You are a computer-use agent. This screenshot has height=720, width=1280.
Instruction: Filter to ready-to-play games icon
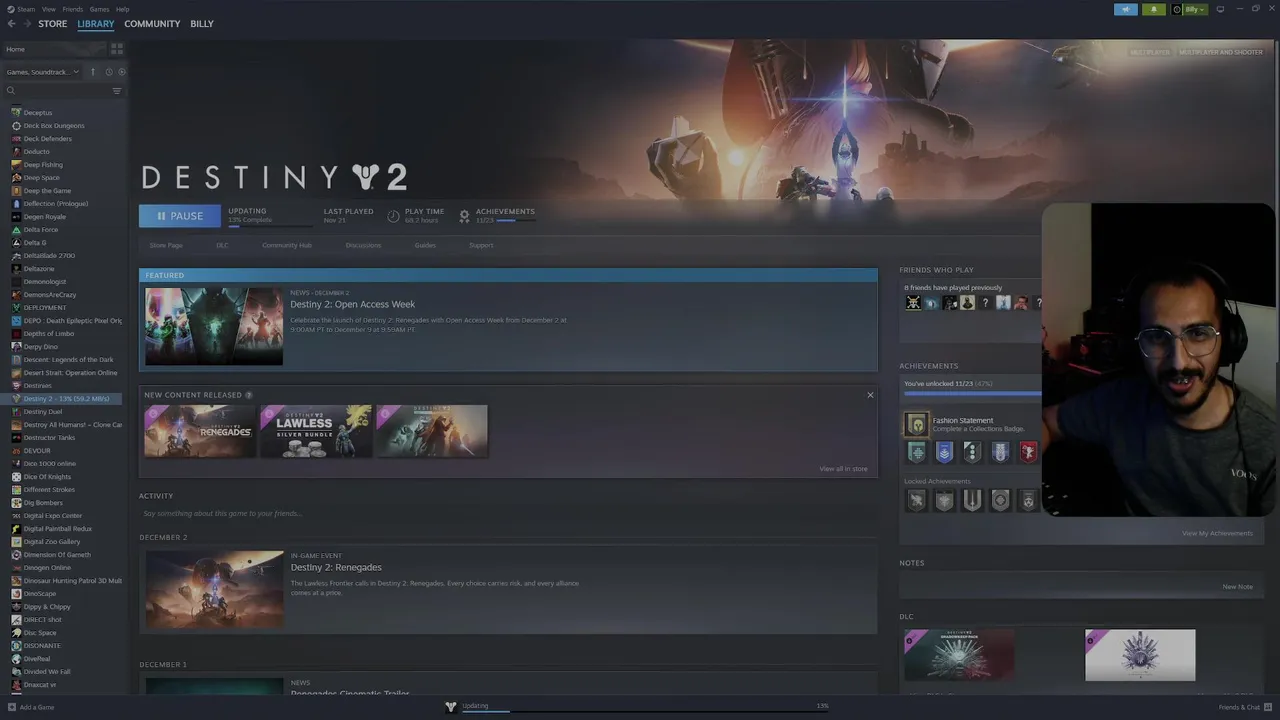point(122,72)
